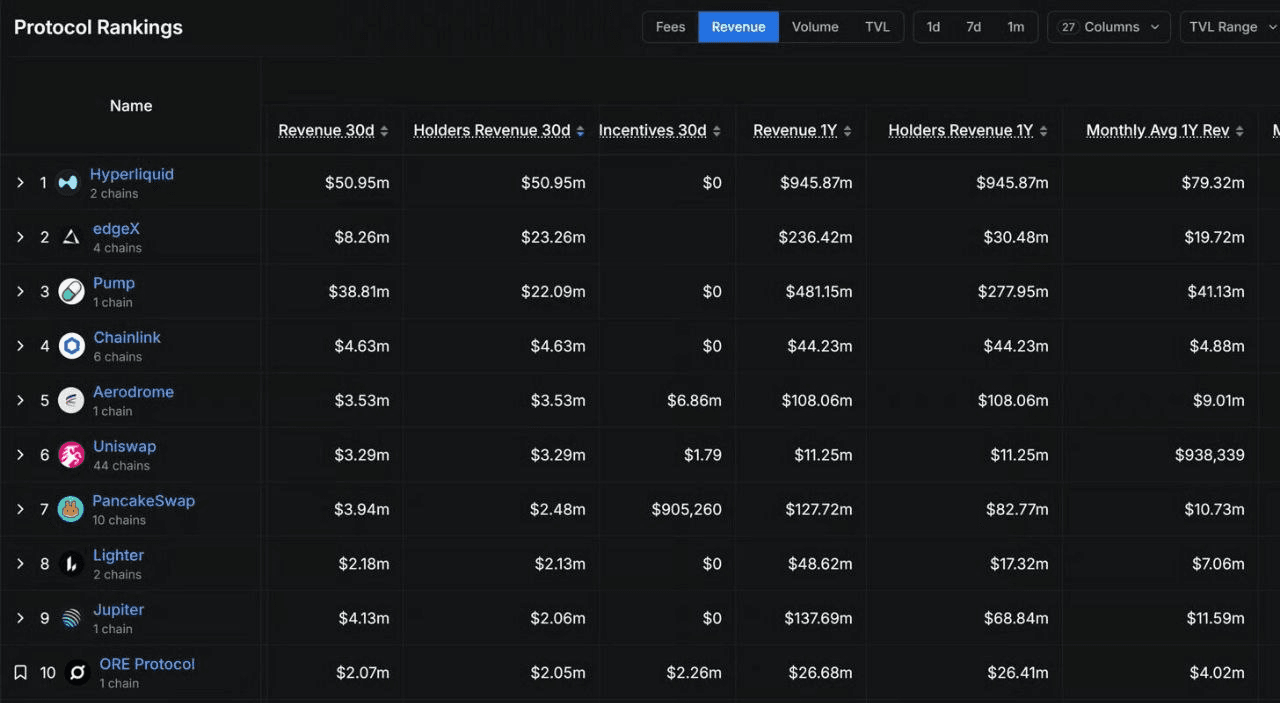Click the Uniswap pink unicorn logo
Image resolution: width=1280 pixels, height=703 pixels.
71,455
